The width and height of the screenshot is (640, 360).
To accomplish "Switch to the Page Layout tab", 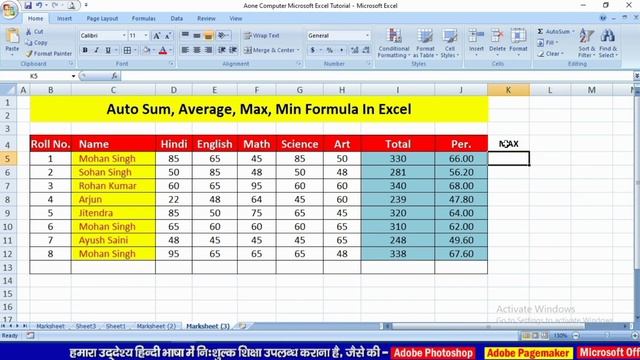I will [x=102, y=18].
